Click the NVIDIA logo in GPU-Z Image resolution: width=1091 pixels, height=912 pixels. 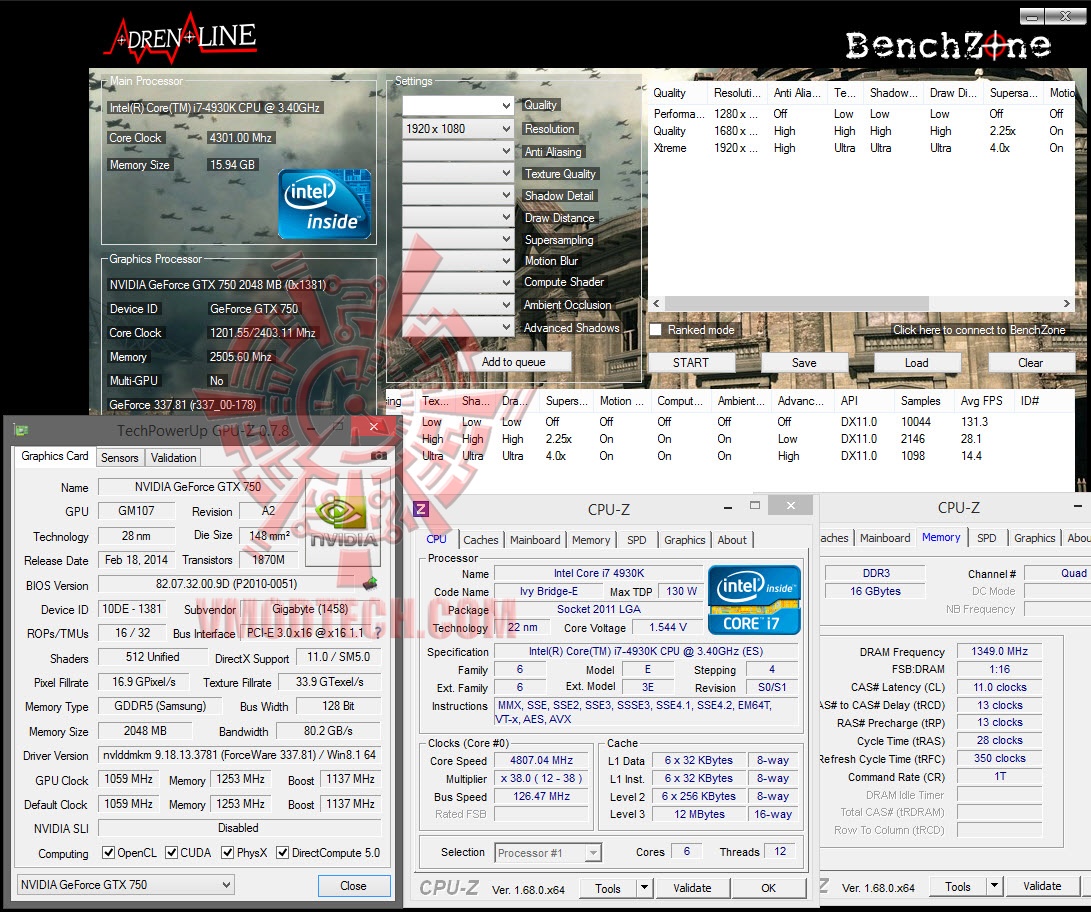343,522
